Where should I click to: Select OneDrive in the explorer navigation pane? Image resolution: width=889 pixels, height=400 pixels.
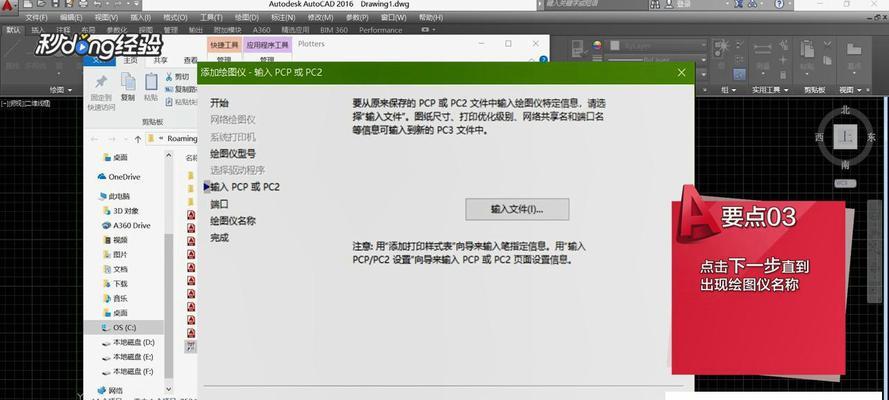click(x=118, y=177)
